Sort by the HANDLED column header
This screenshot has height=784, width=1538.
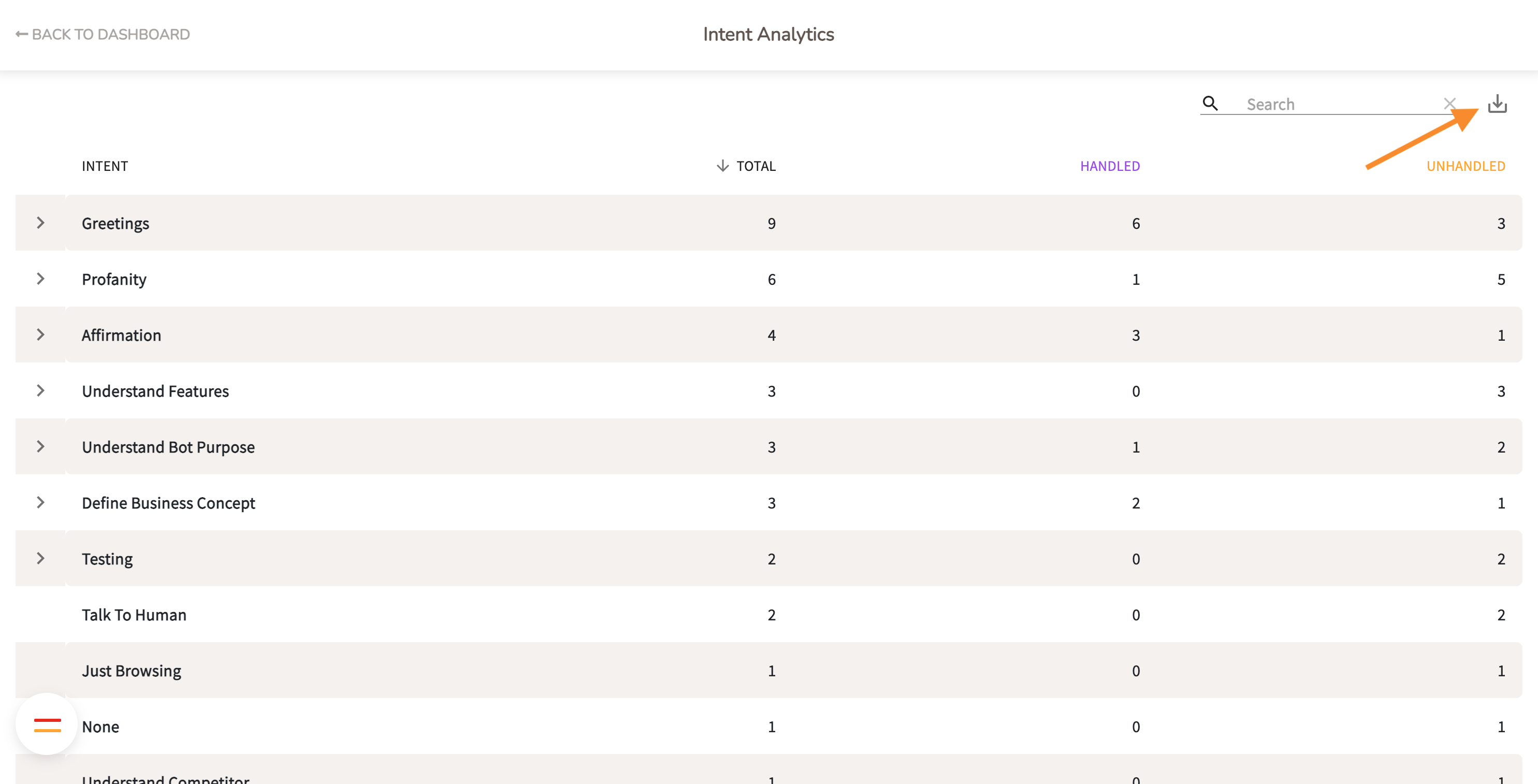coord(1109,165)
